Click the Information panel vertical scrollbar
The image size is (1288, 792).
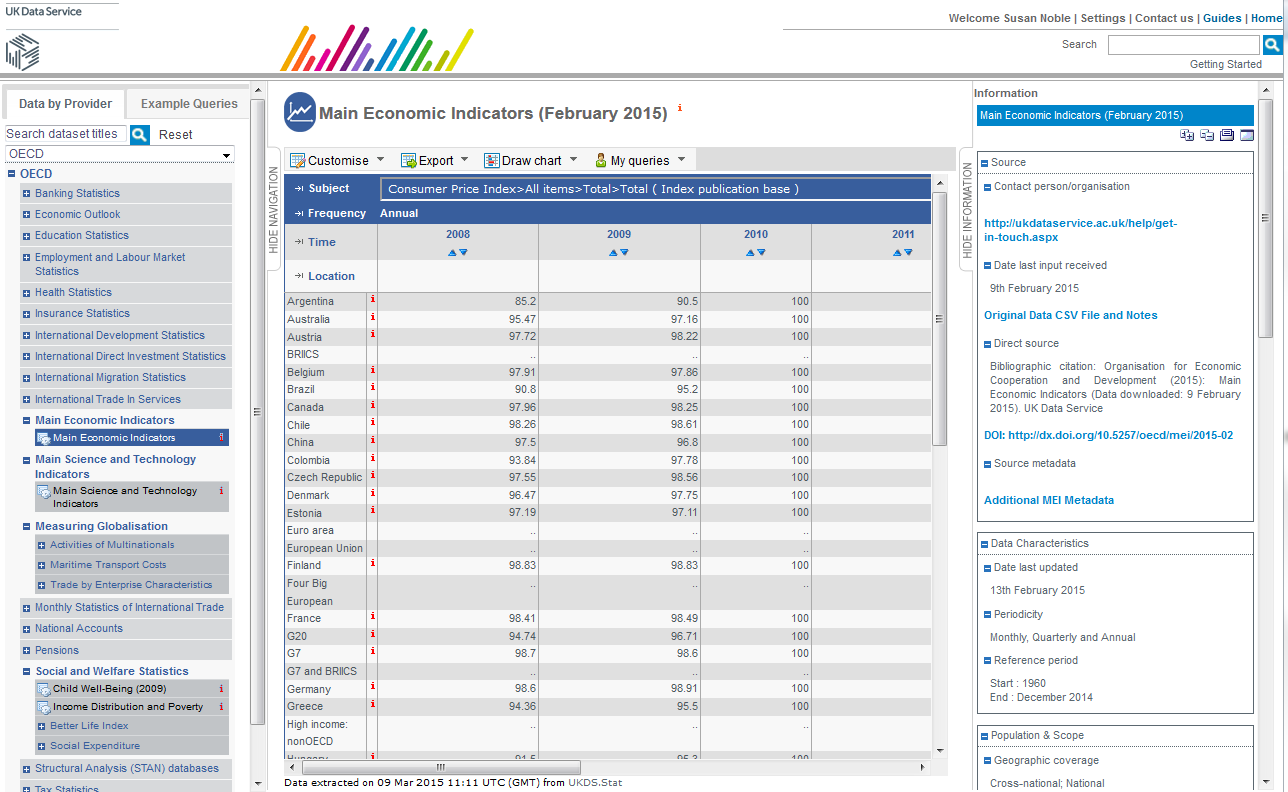coord(1265,218)
